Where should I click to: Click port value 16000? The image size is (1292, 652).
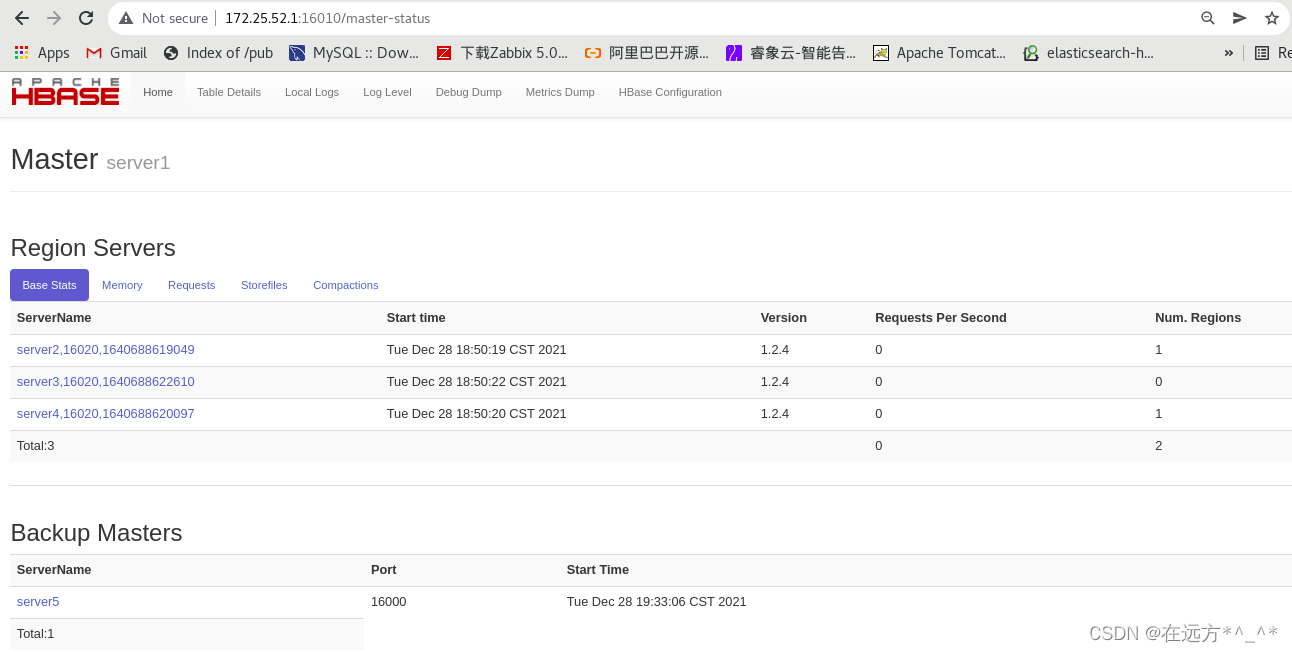tap(389, 602)
